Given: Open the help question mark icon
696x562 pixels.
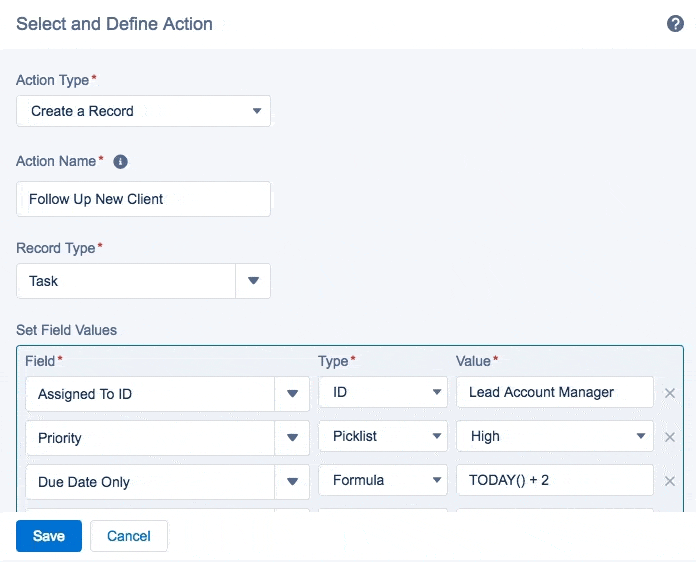Looking at the screenshot, I should [x=675, y=24].
